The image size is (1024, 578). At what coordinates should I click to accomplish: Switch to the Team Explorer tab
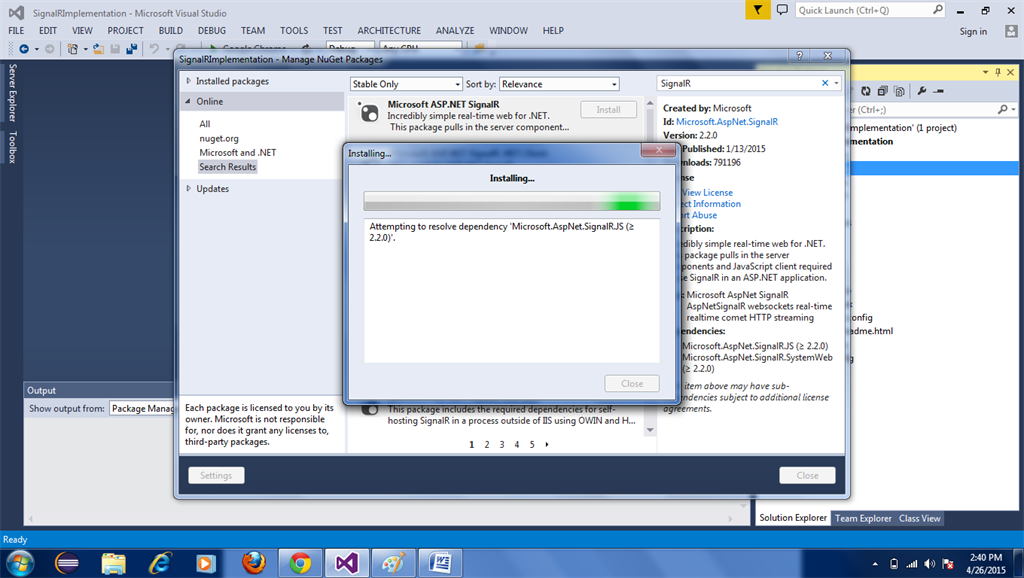click(x=863, y=518)
